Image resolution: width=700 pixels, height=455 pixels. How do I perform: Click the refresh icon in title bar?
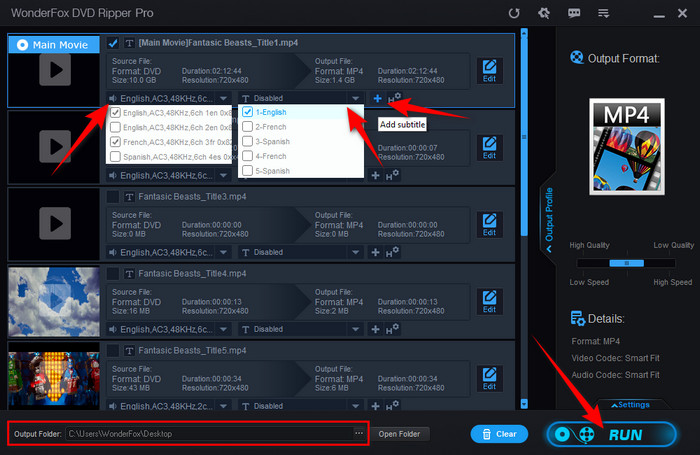click(x=514, y=13)
